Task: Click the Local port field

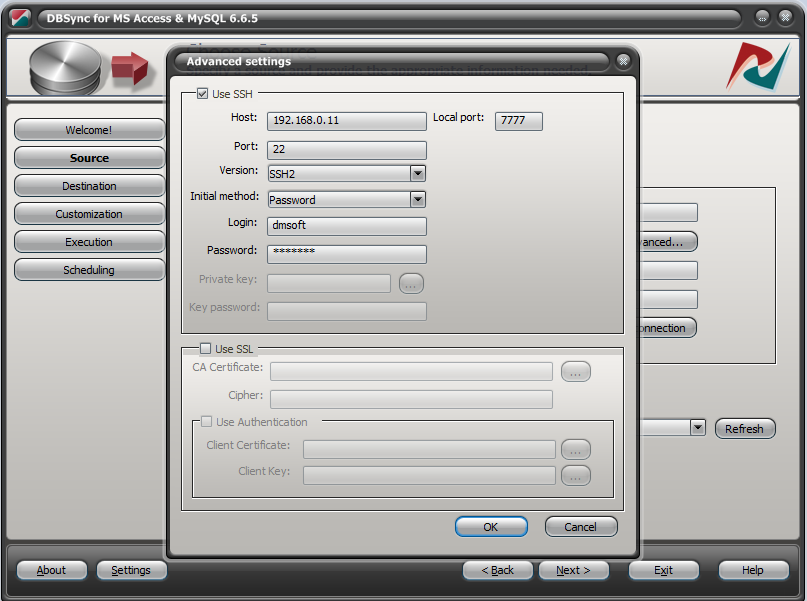Action: (519, 121)
